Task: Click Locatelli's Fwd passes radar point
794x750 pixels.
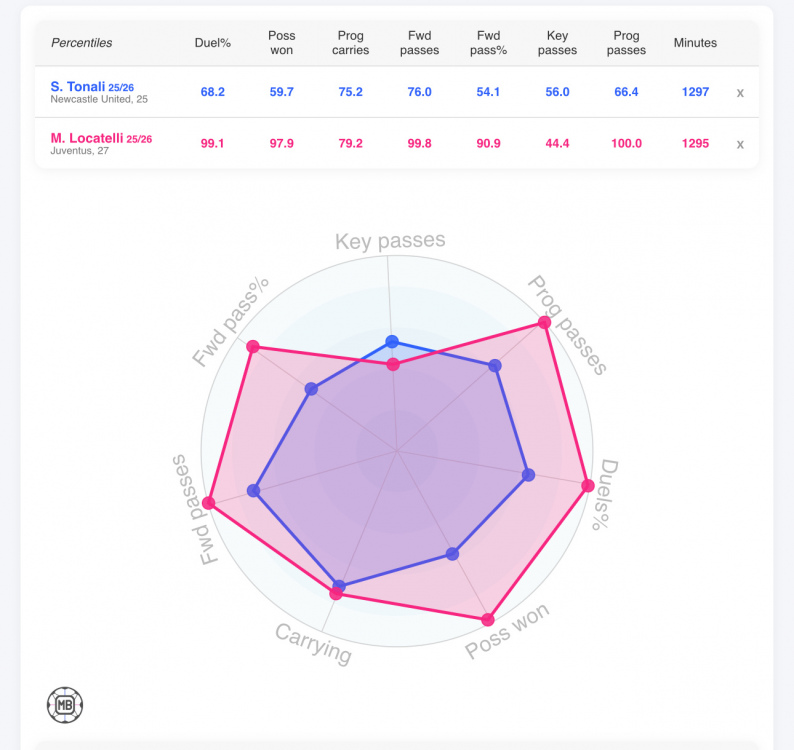Action: (x=209, y=502)
